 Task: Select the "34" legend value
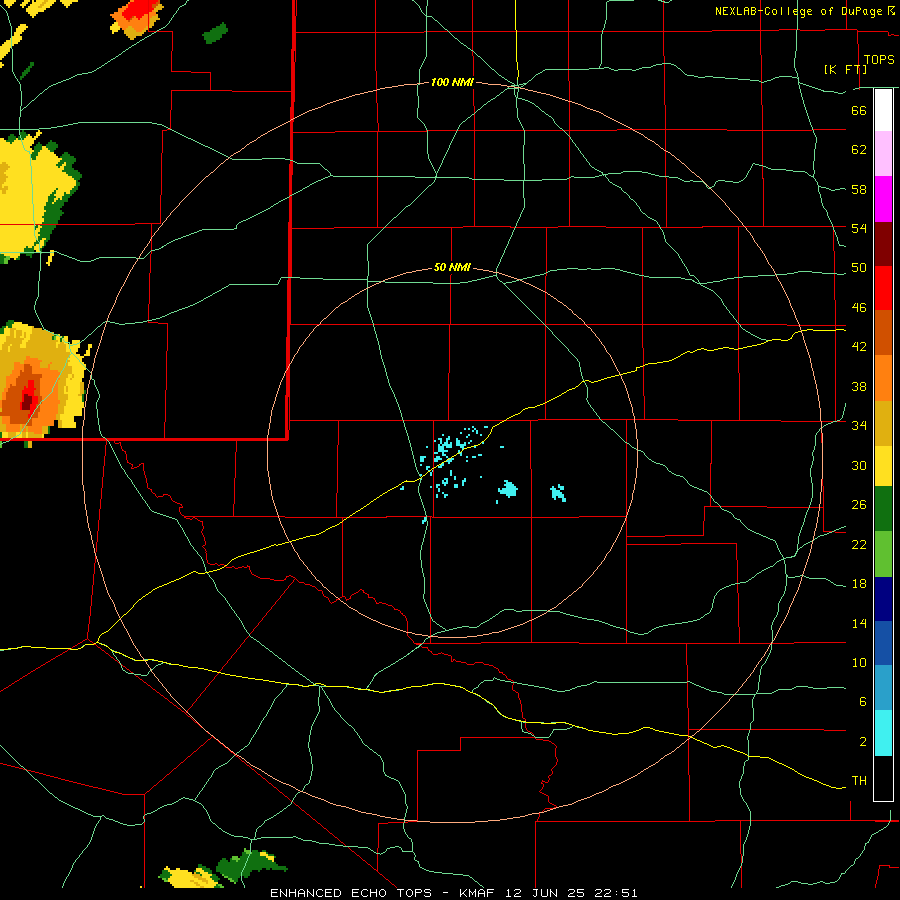(859, 426)
